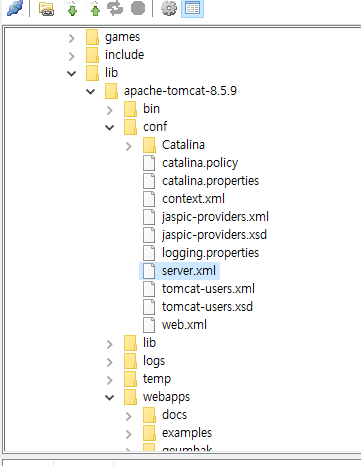Select the lib folder above logs
361x466 pixels.
(149, 343)
